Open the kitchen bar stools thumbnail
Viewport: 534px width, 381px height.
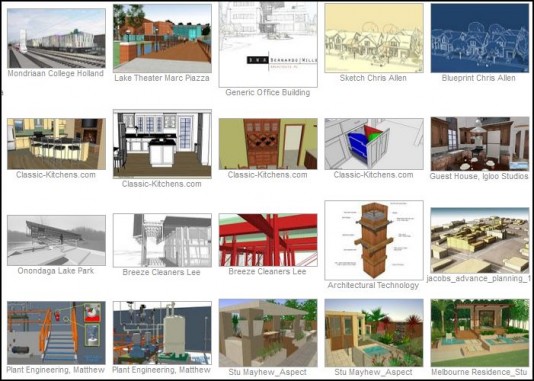[x=56, y=144]
